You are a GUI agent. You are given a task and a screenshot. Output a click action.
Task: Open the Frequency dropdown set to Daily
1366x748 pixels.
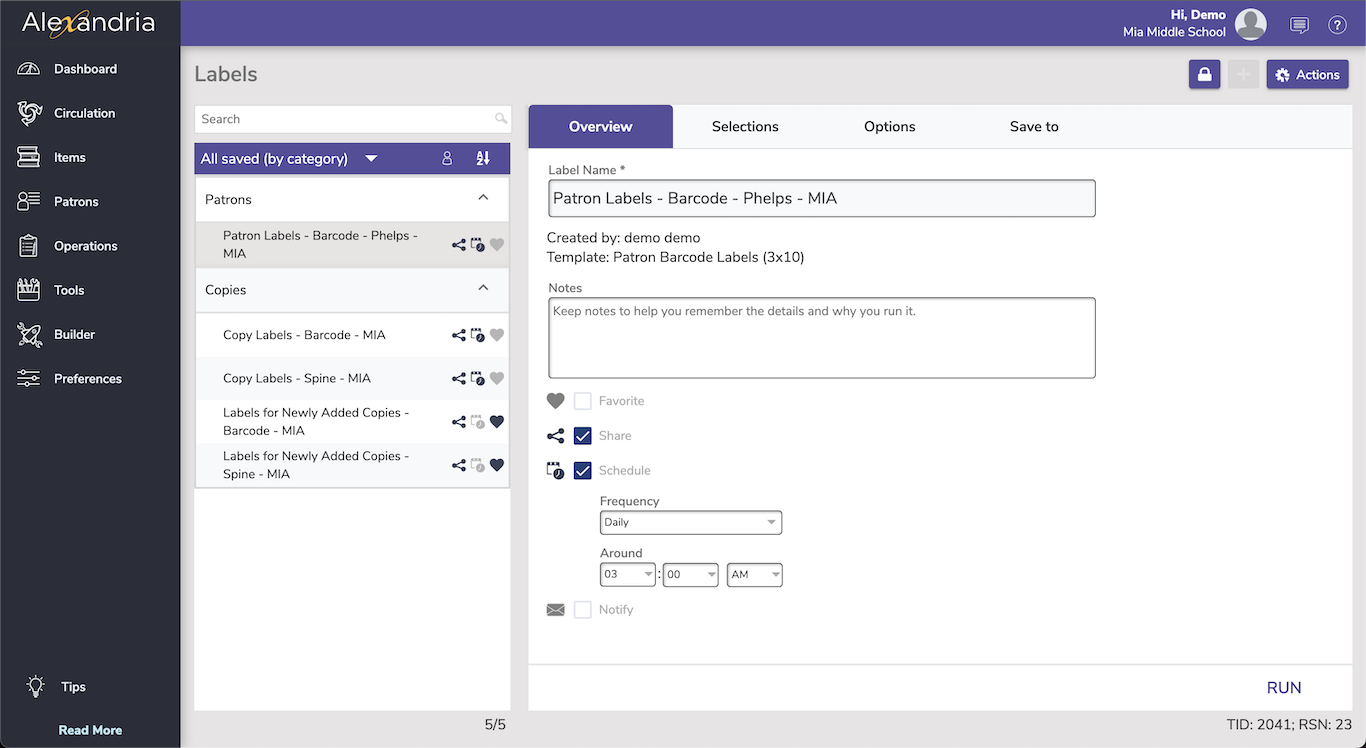(690, 522)
